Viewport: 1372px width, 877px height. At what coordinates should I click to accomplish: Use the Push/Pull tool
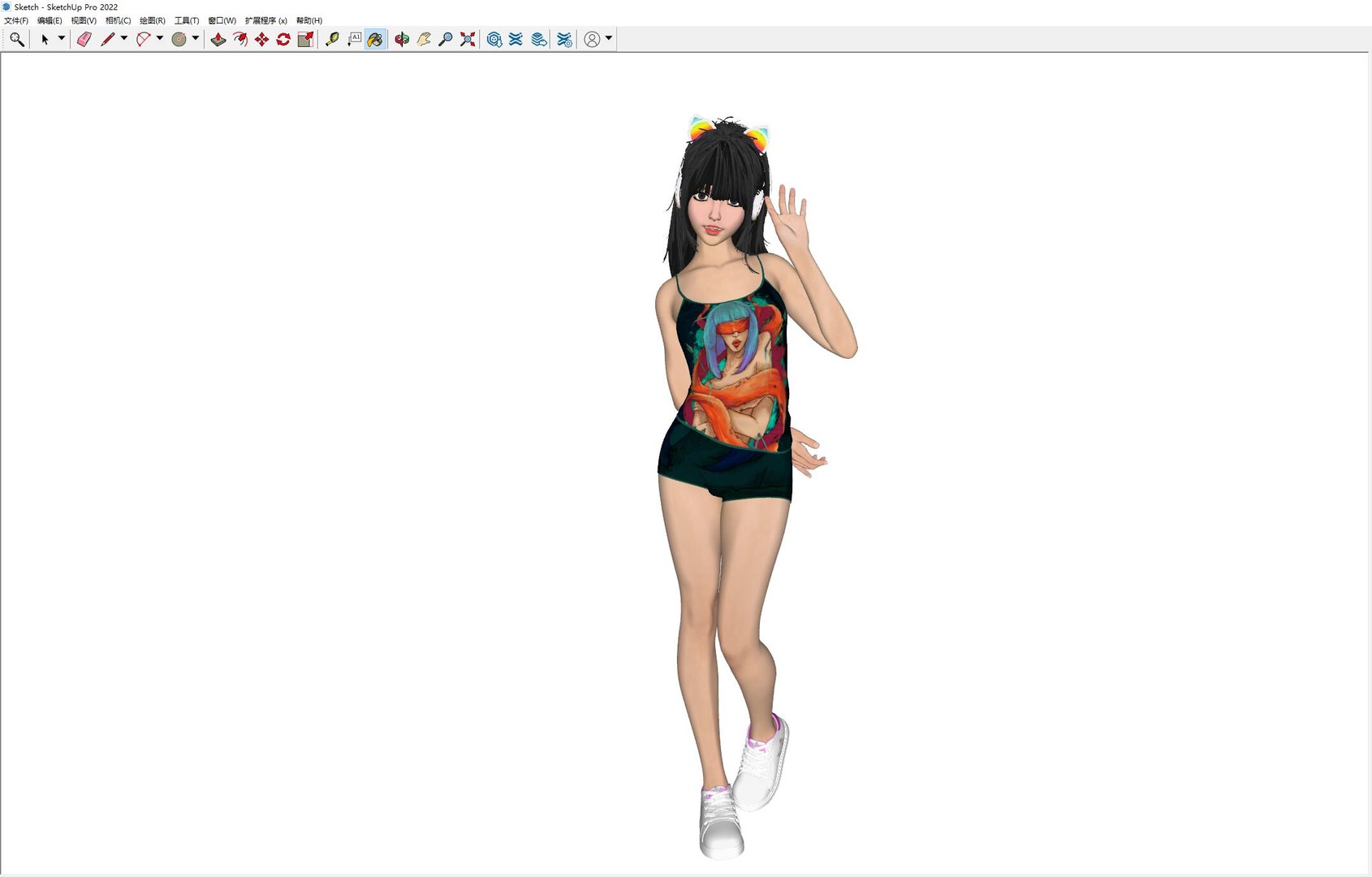[218, 39]
